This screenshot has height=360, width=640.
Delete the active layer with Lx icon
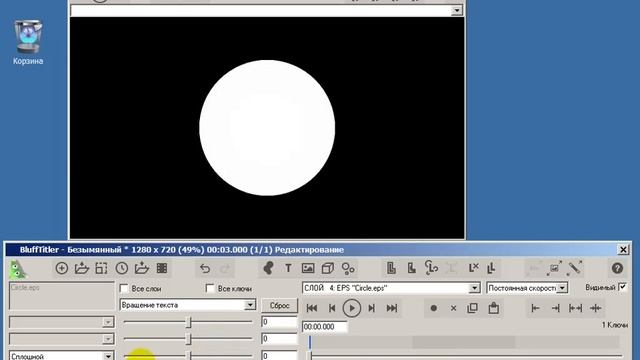(473, 268)
